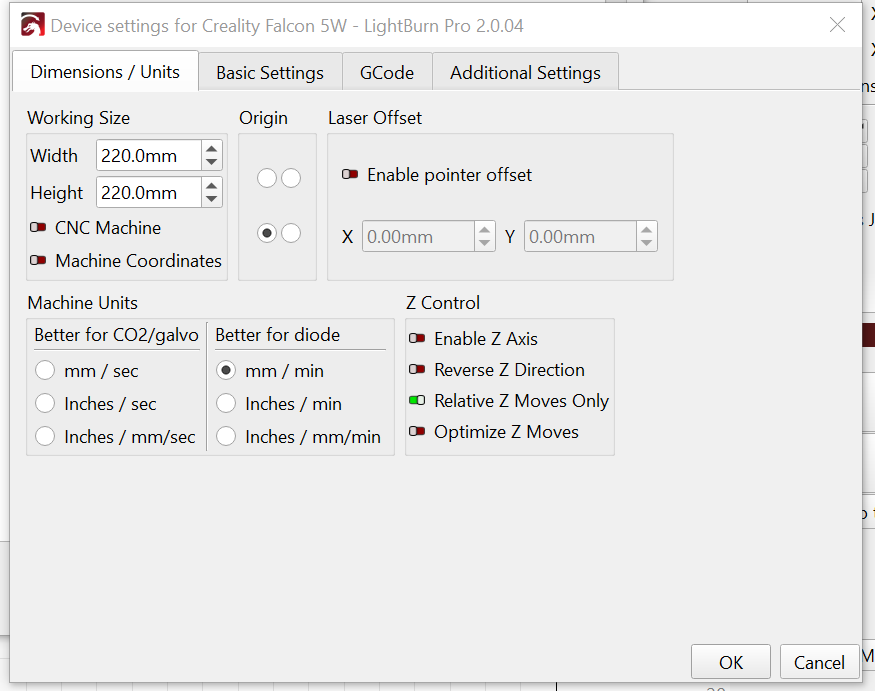
Task: Toggle Reverse Z Direction
Action: click(x=417, y=370)
